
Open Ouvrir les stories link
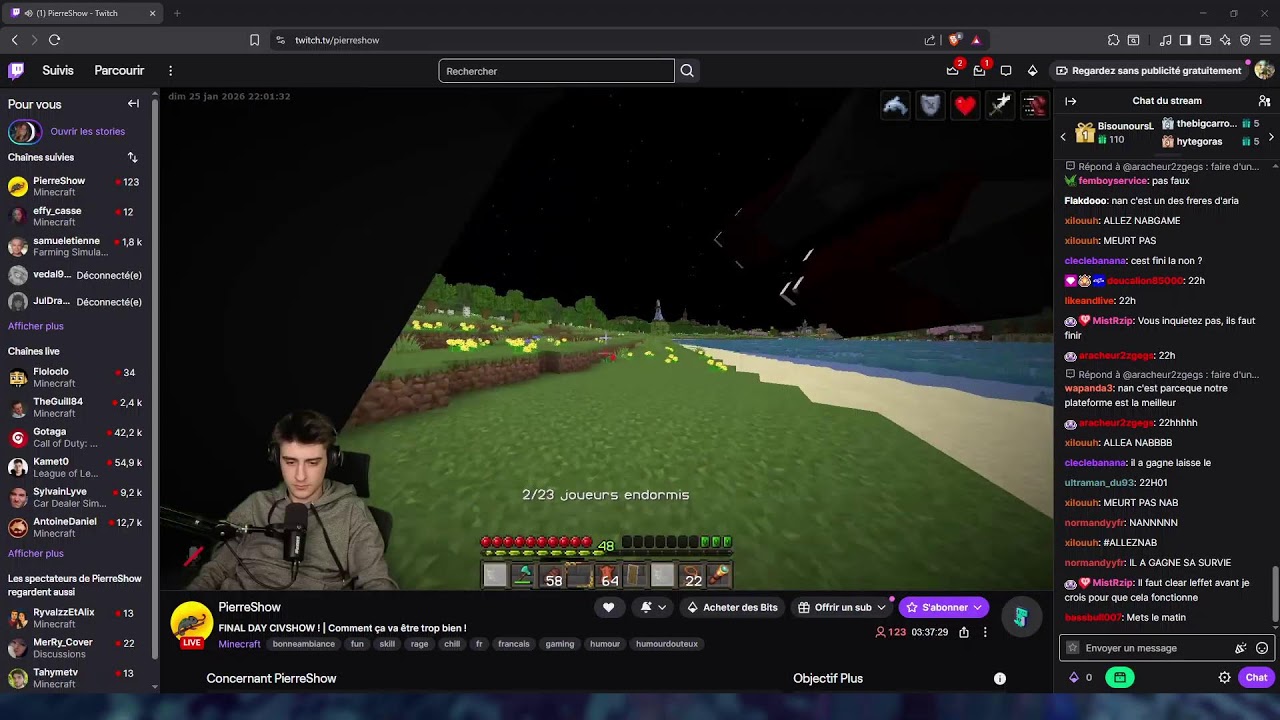click(88, 131)
